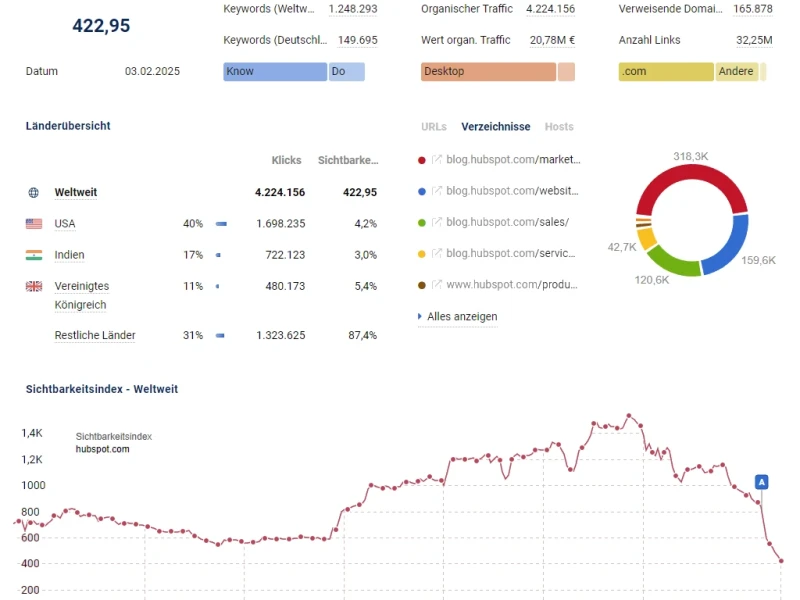Click the last data point on the chart line

coord(781,561)
